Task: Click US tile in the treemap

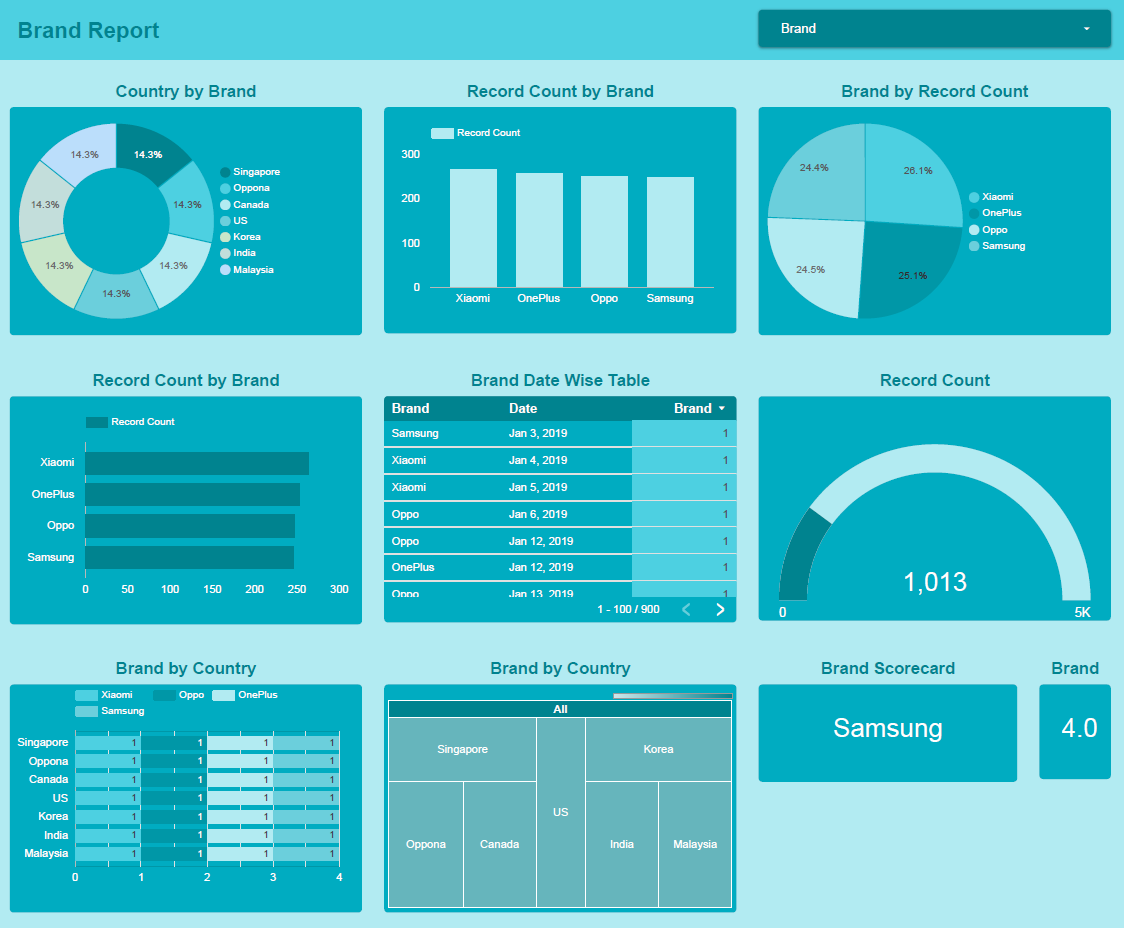Action: coord(561,812)
